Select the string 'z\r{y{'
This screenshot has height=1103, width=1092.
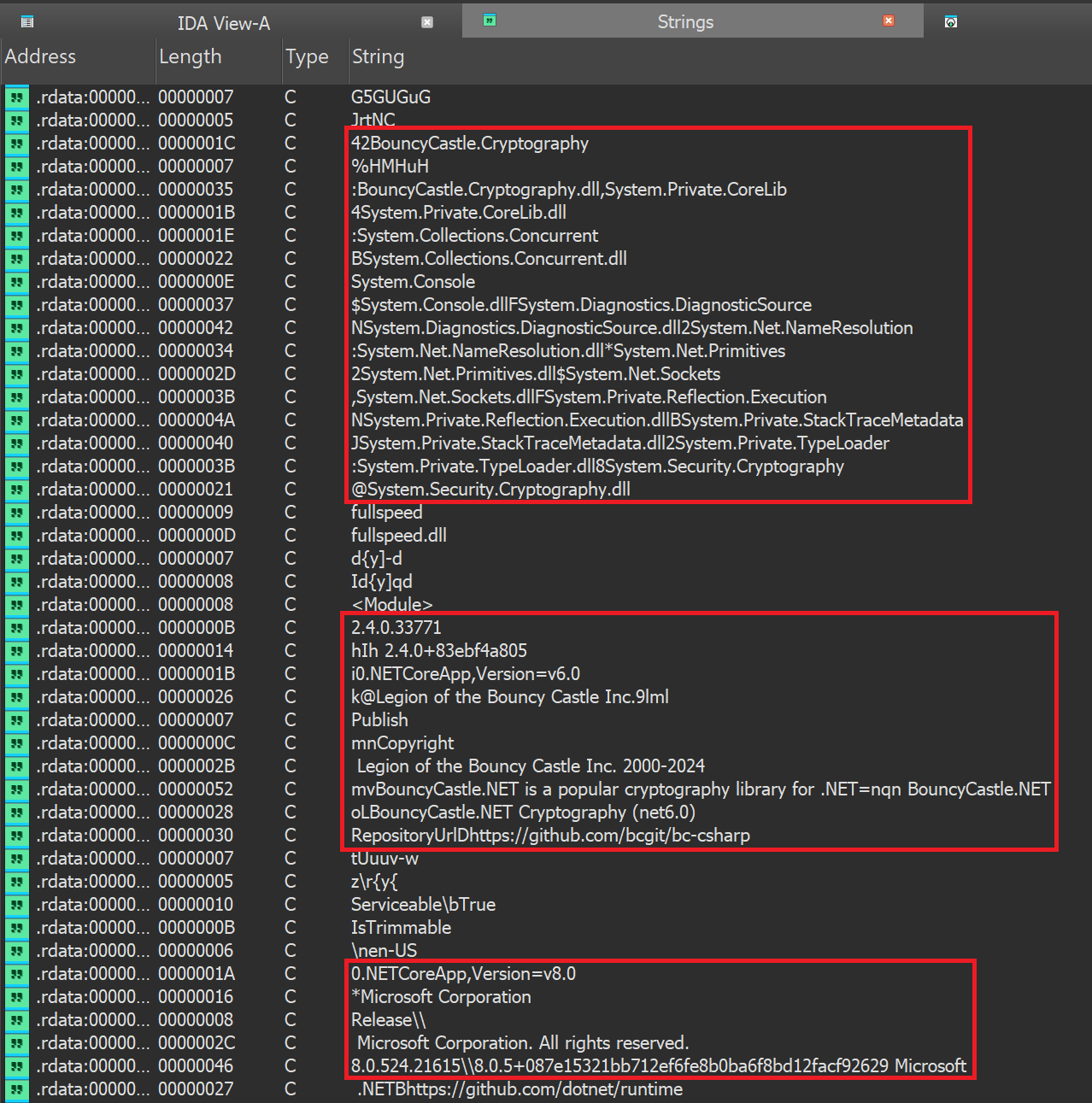374,882
